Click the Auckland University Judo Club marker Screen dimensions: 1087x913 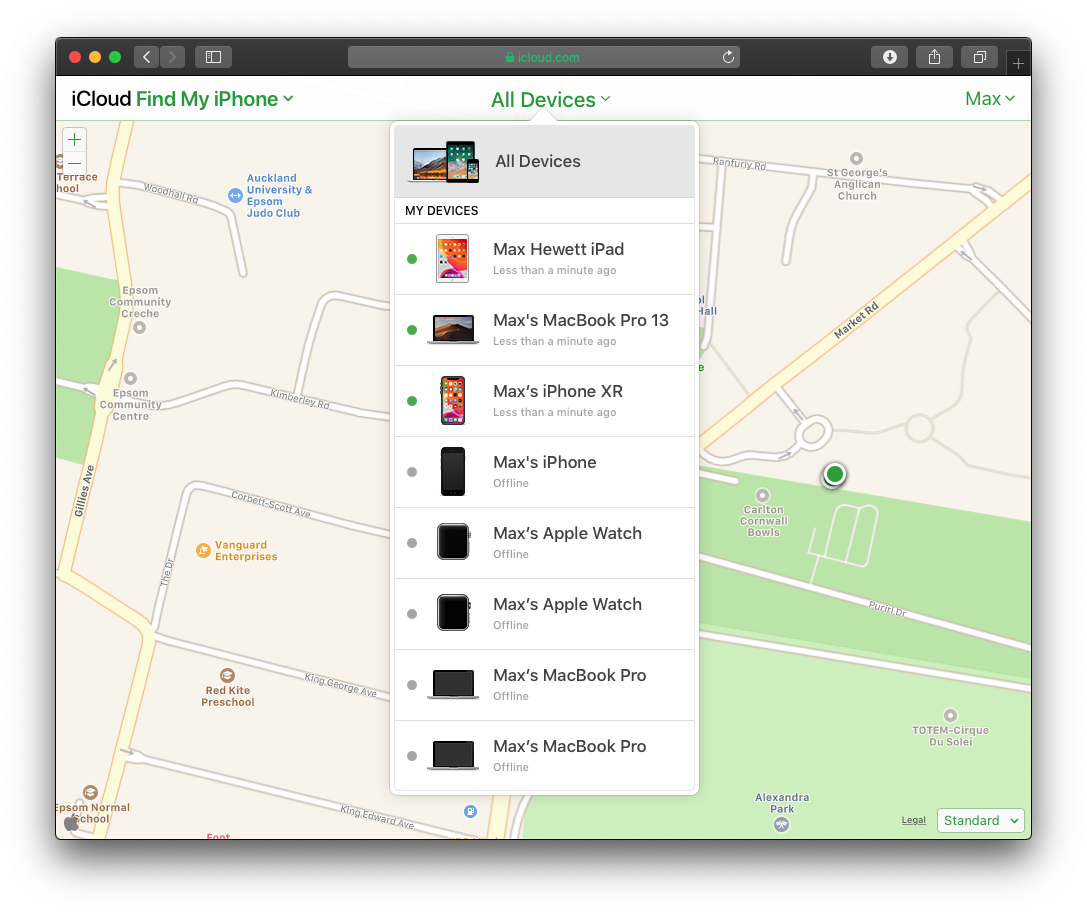tap(235, 195)
